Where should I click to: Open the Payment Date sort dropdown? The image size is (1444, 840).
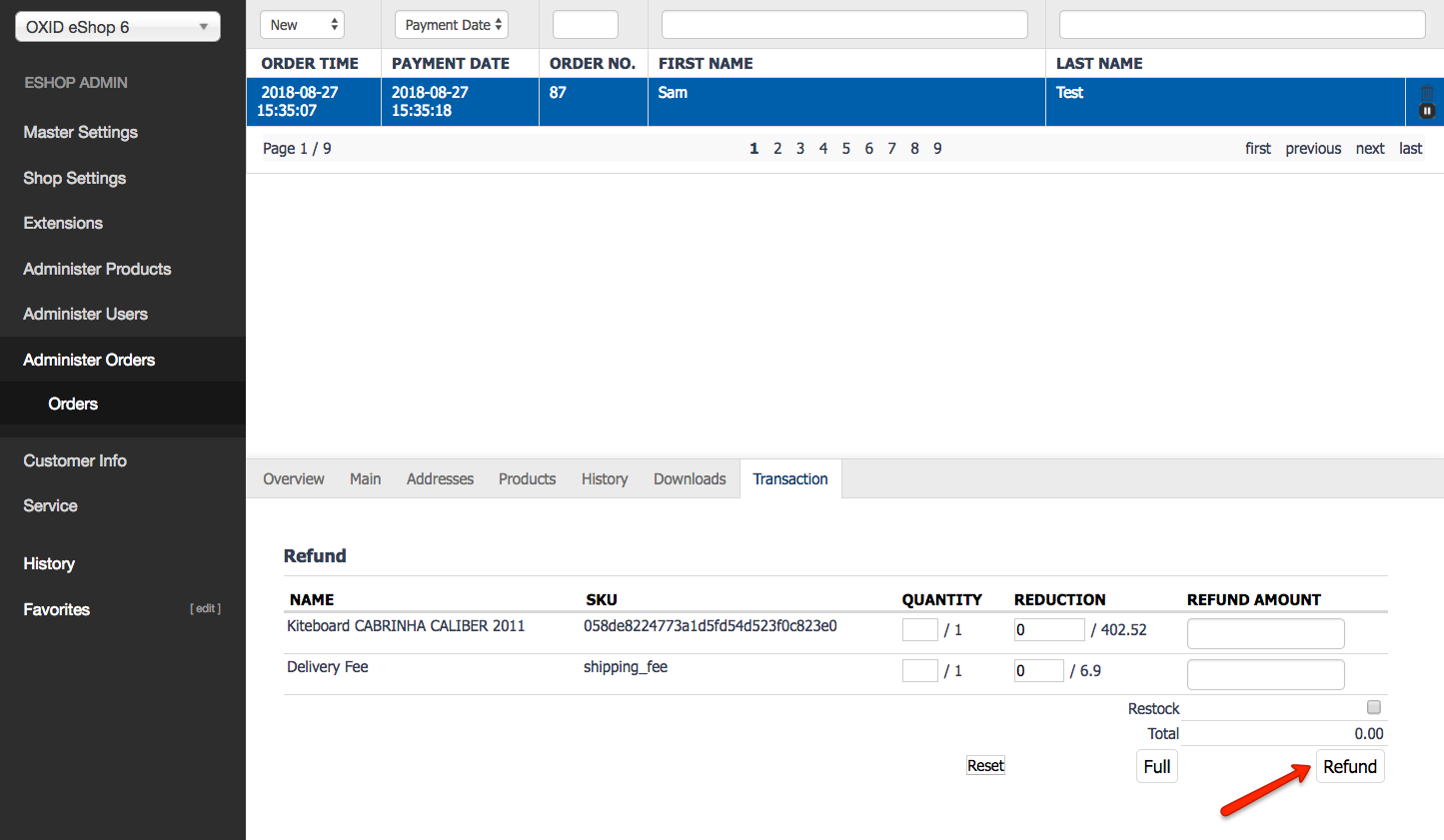[451, 24]
